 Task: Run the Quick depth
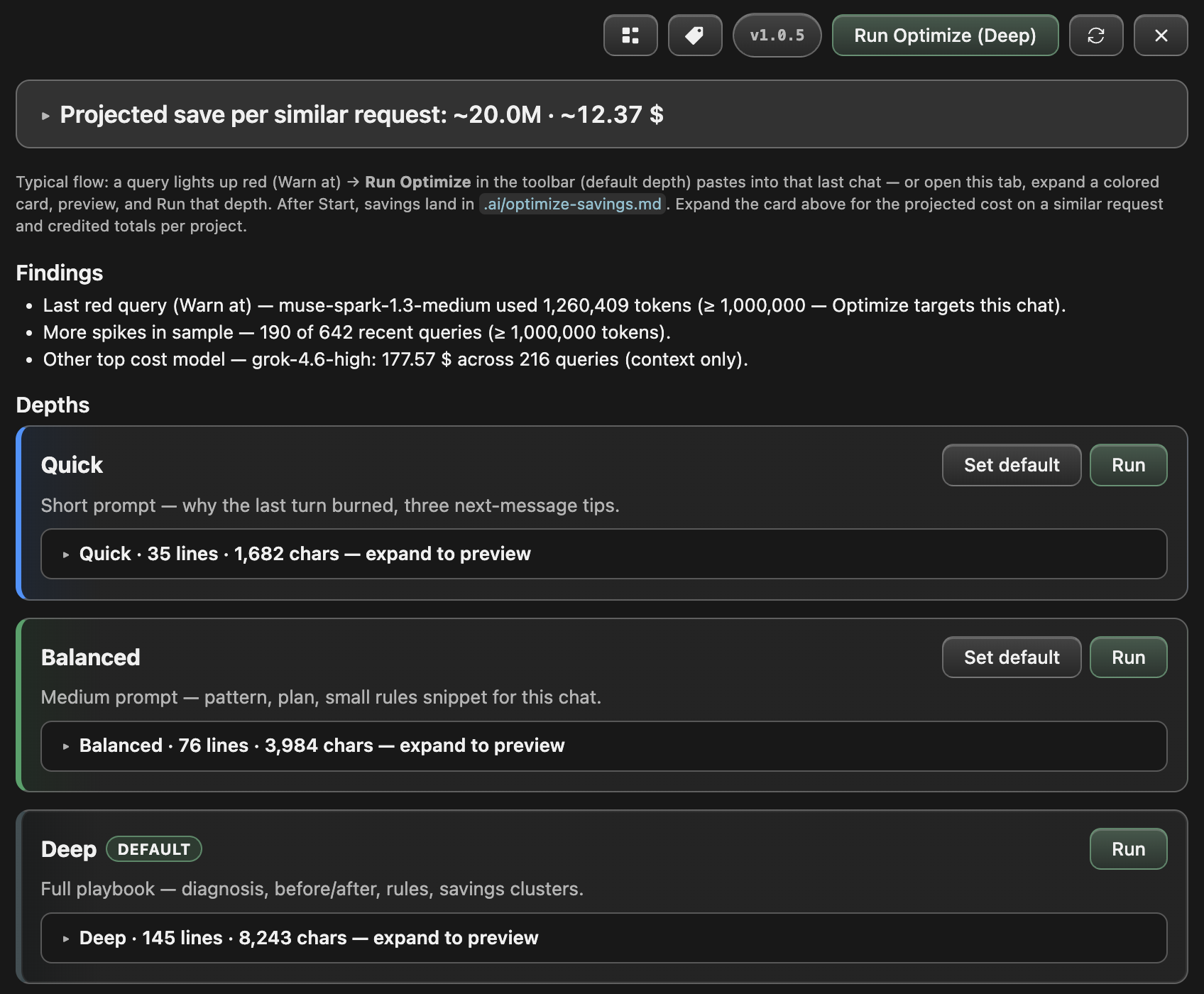tap(1128, 465)
